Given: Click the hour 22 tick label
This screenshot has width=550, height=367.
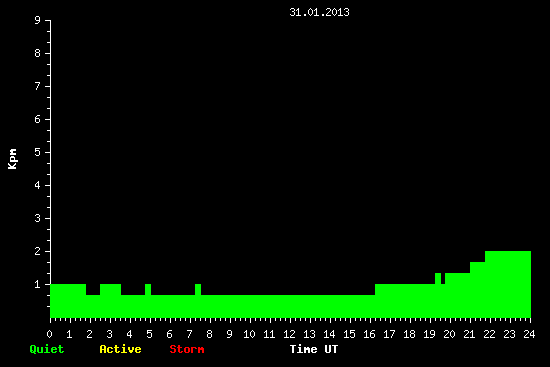Looking at the screenshot, I should pyautogui.click(x=489, y=334).
